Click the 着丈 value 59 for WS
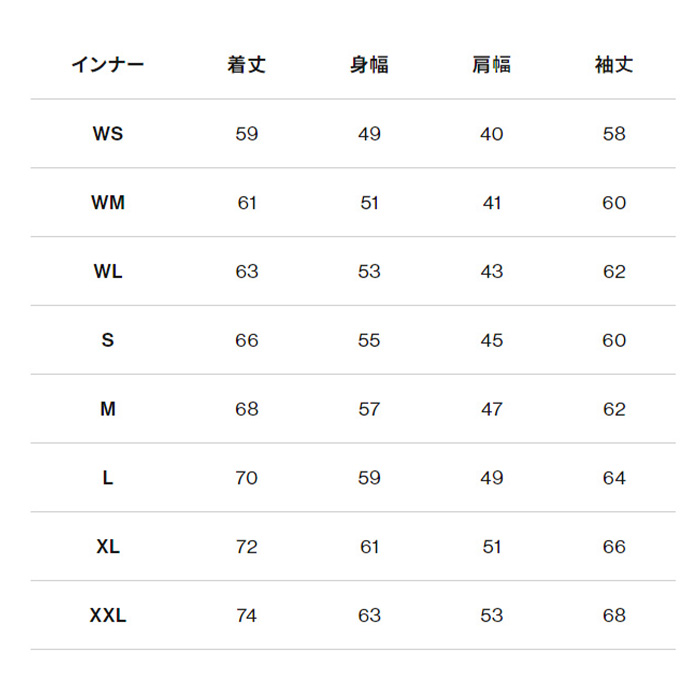The width and height of the screenshot is (700, 700). pos(247,133)
